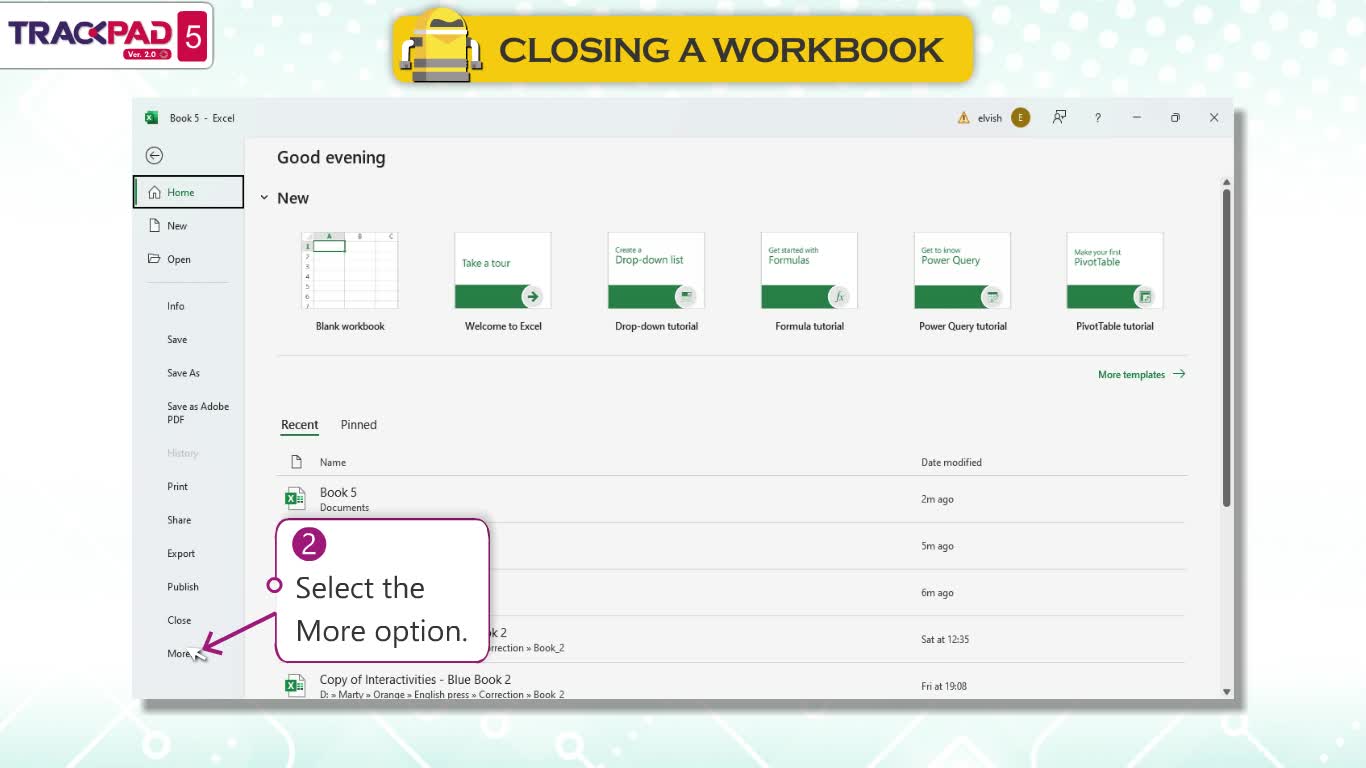Click the Date modified column header

[x=951, y=462]
